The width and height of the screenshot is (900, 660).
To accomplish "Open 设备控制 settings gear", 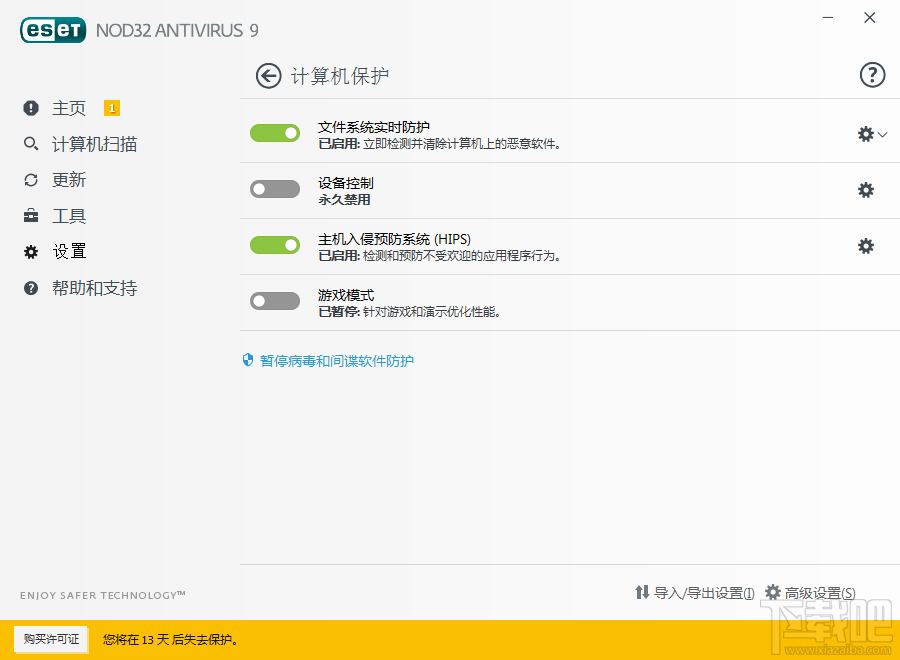I will (x=865, y=190).
